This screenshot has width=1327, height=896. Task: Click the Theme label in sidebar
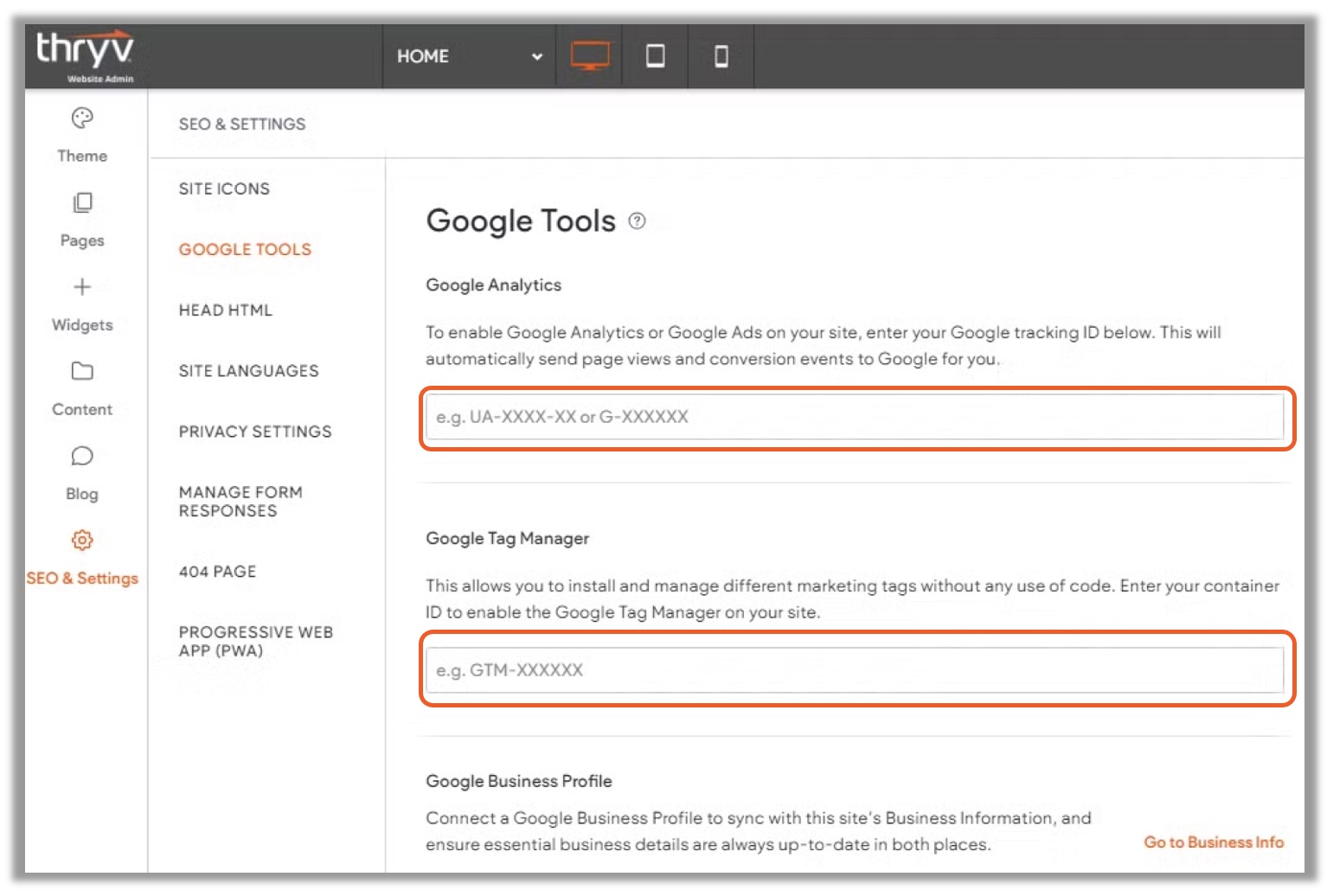82,156
